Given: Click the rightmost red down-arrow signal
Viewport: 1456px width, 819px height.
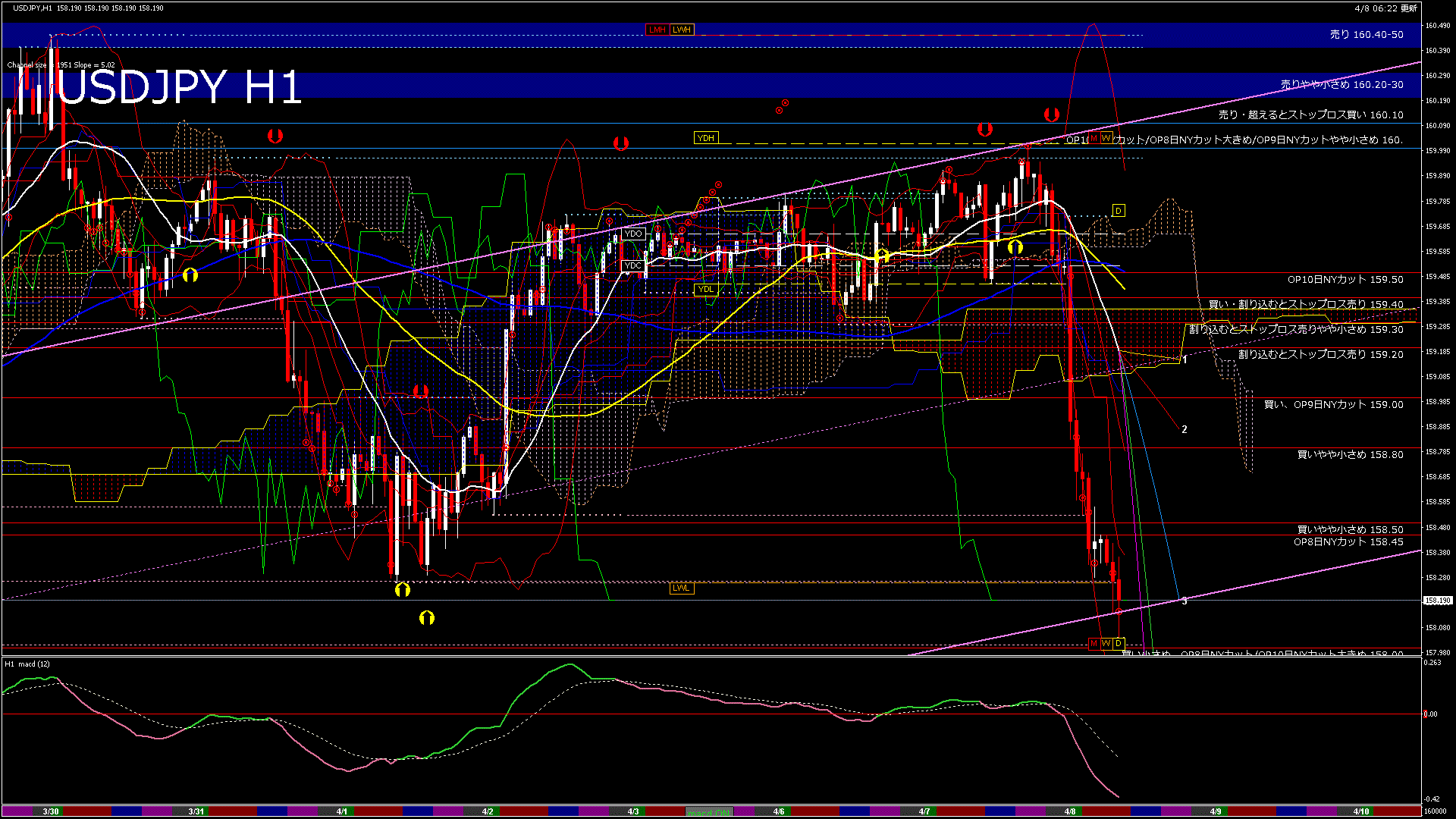Looking at the screenshot, I should coord(1051,115).
